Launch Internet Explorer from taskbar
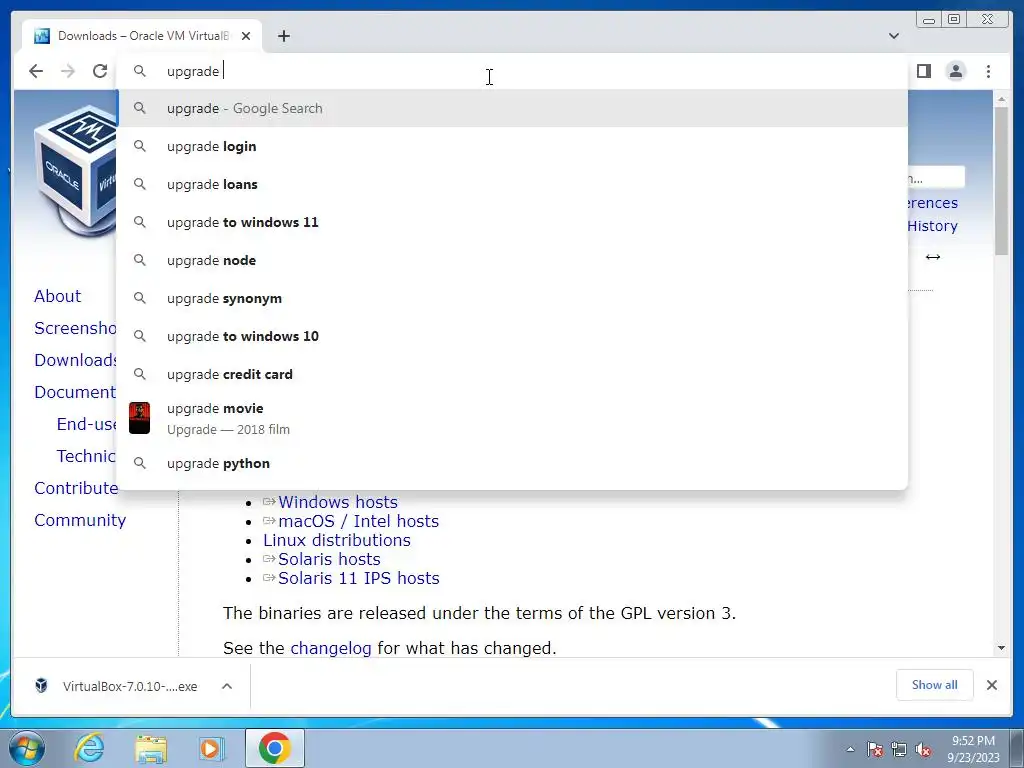The height and width of the screenshot is (768, 1024). pyautogui.click(x=89, y=748)
